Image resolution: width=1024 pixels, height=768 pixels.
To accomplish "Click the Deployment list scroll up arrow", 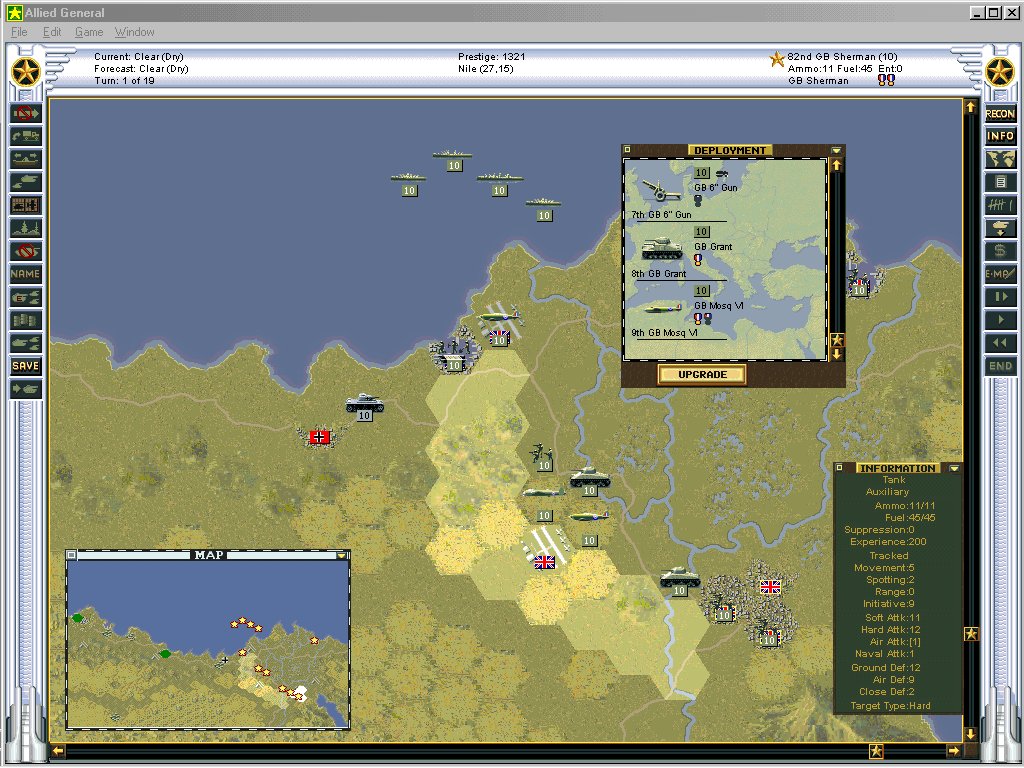I will pyautogui.click(x=837, y=165).
